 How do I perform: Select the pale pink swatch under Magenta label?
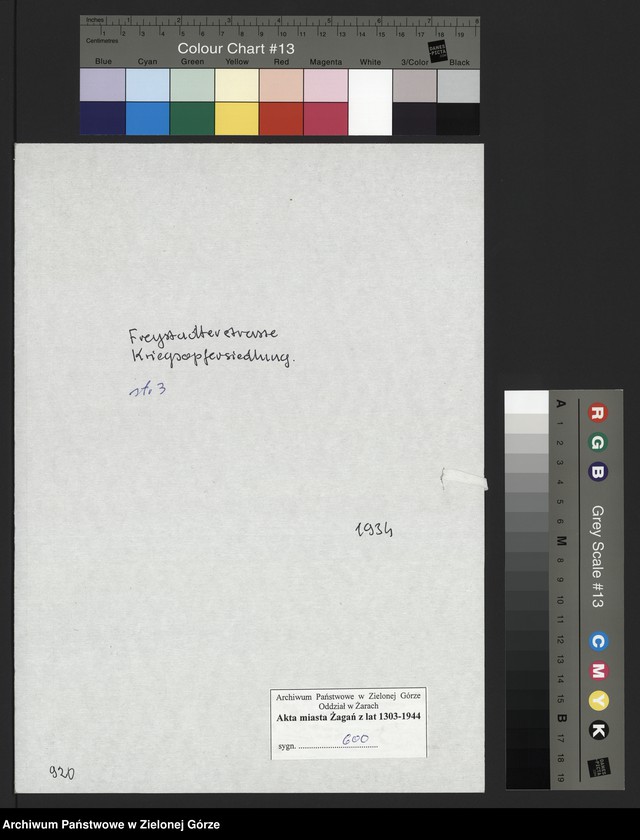tap(326, 85)
